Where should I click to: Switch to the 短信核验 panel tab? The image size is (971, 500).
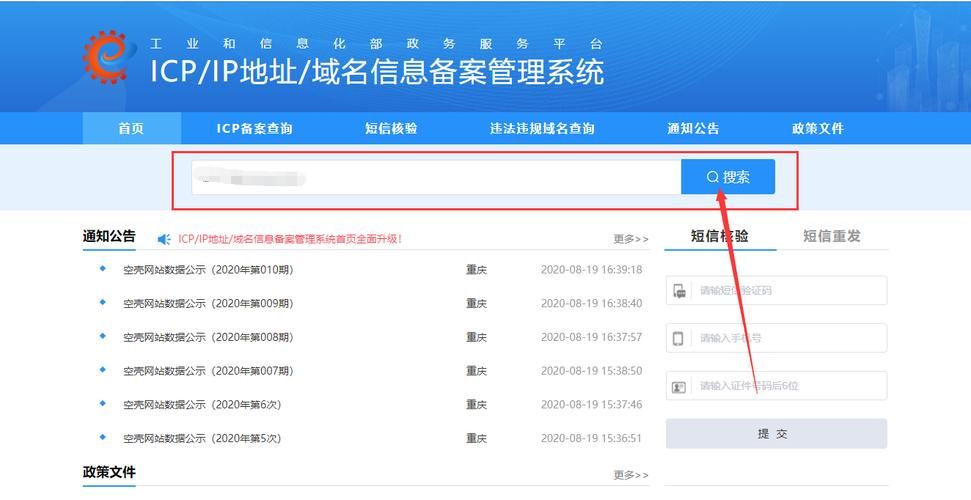coord(720,236)
